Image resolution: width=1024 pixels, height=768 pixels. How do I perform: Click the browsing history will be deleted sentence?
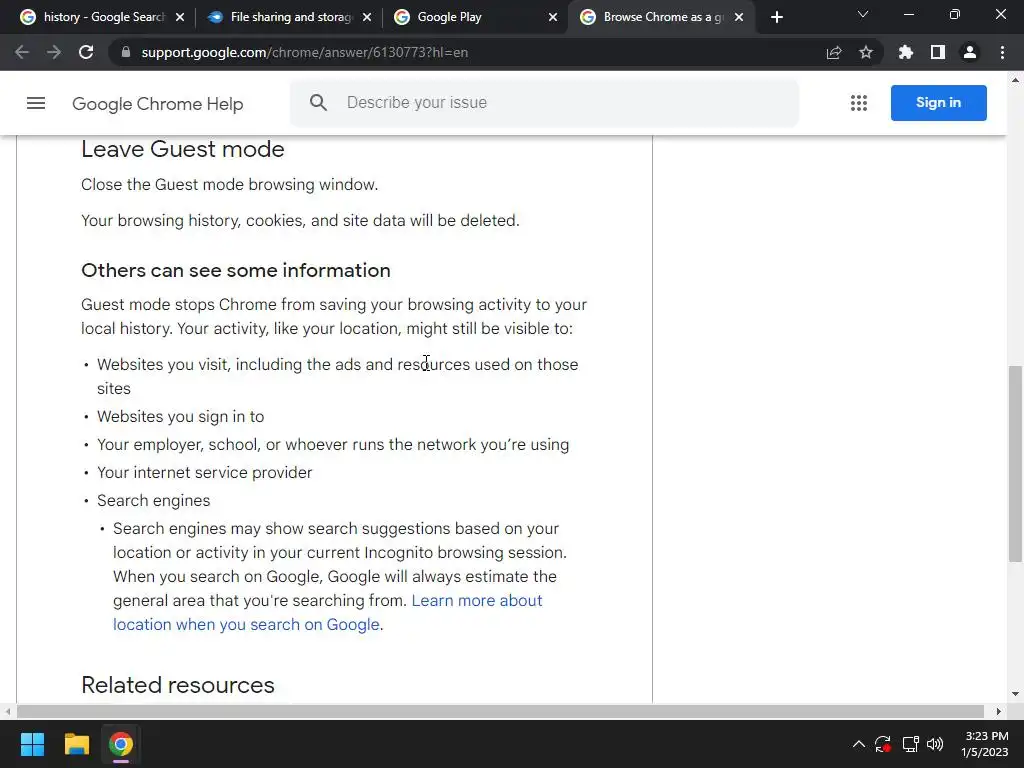[x=300, y=221]
